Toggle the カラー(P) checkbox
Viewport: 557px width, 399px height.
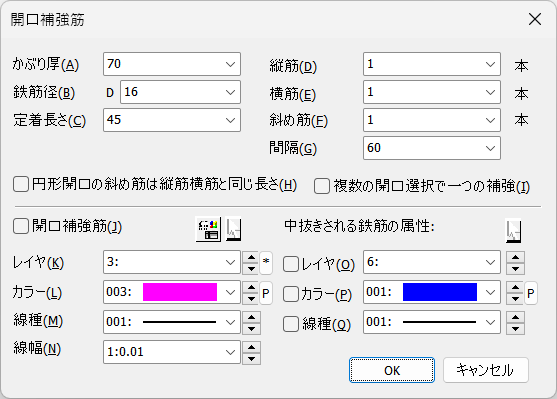coord(291,294)
